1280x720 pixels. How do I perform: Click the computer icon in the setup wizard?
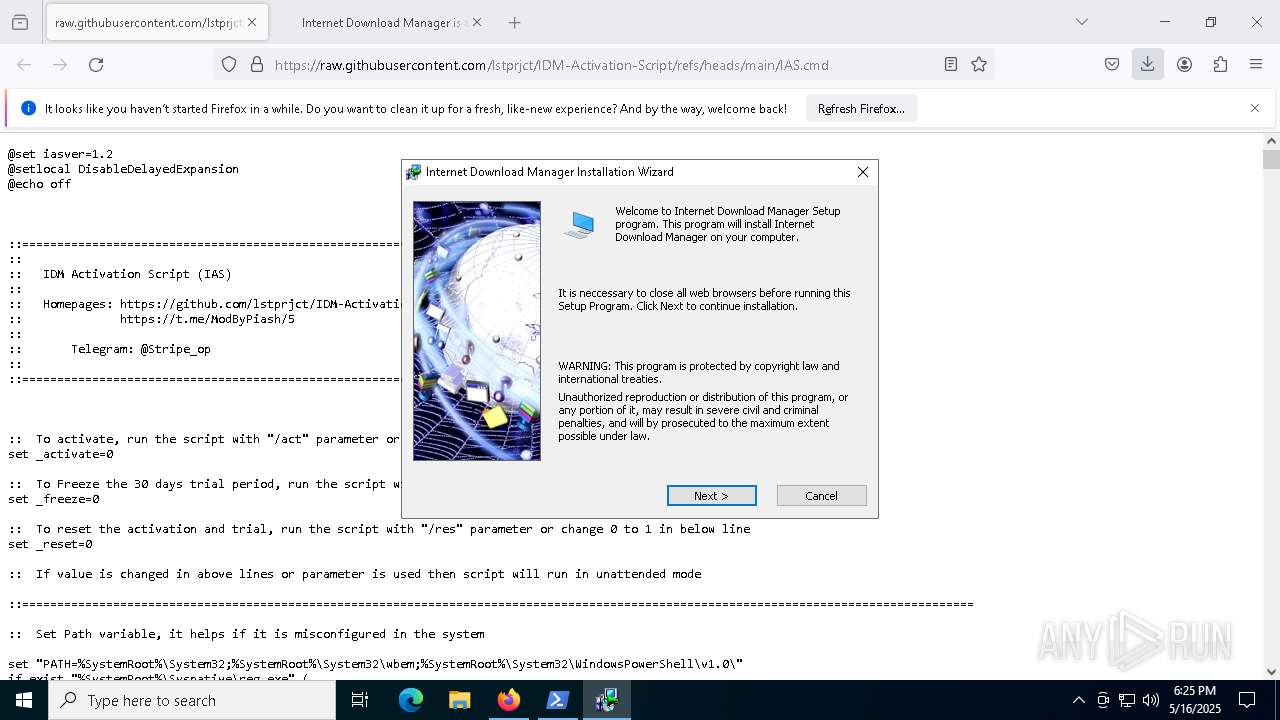(579, 225)
